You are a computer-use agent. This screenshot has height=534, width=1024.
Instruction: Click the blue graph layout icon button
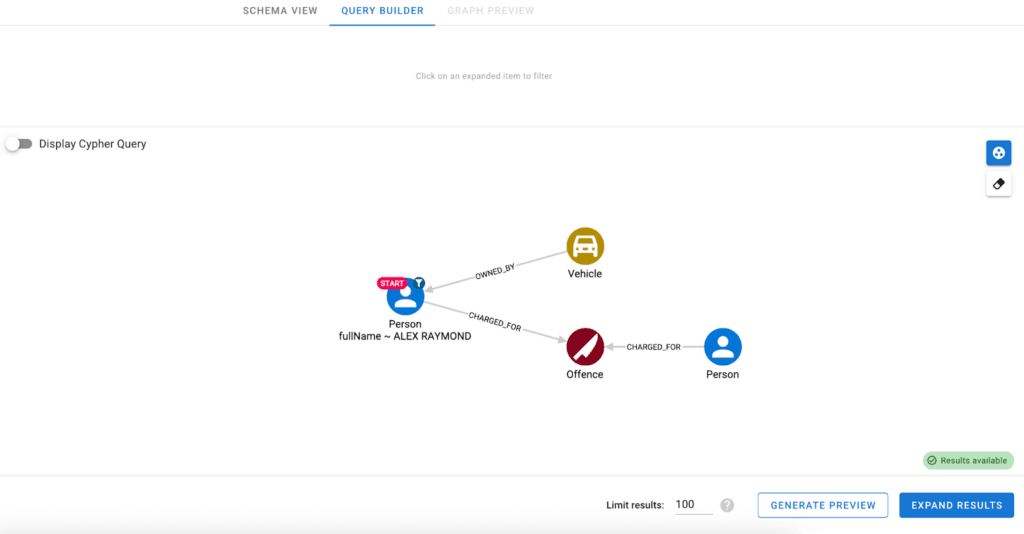pyautogui.click(x=998, y=153)
